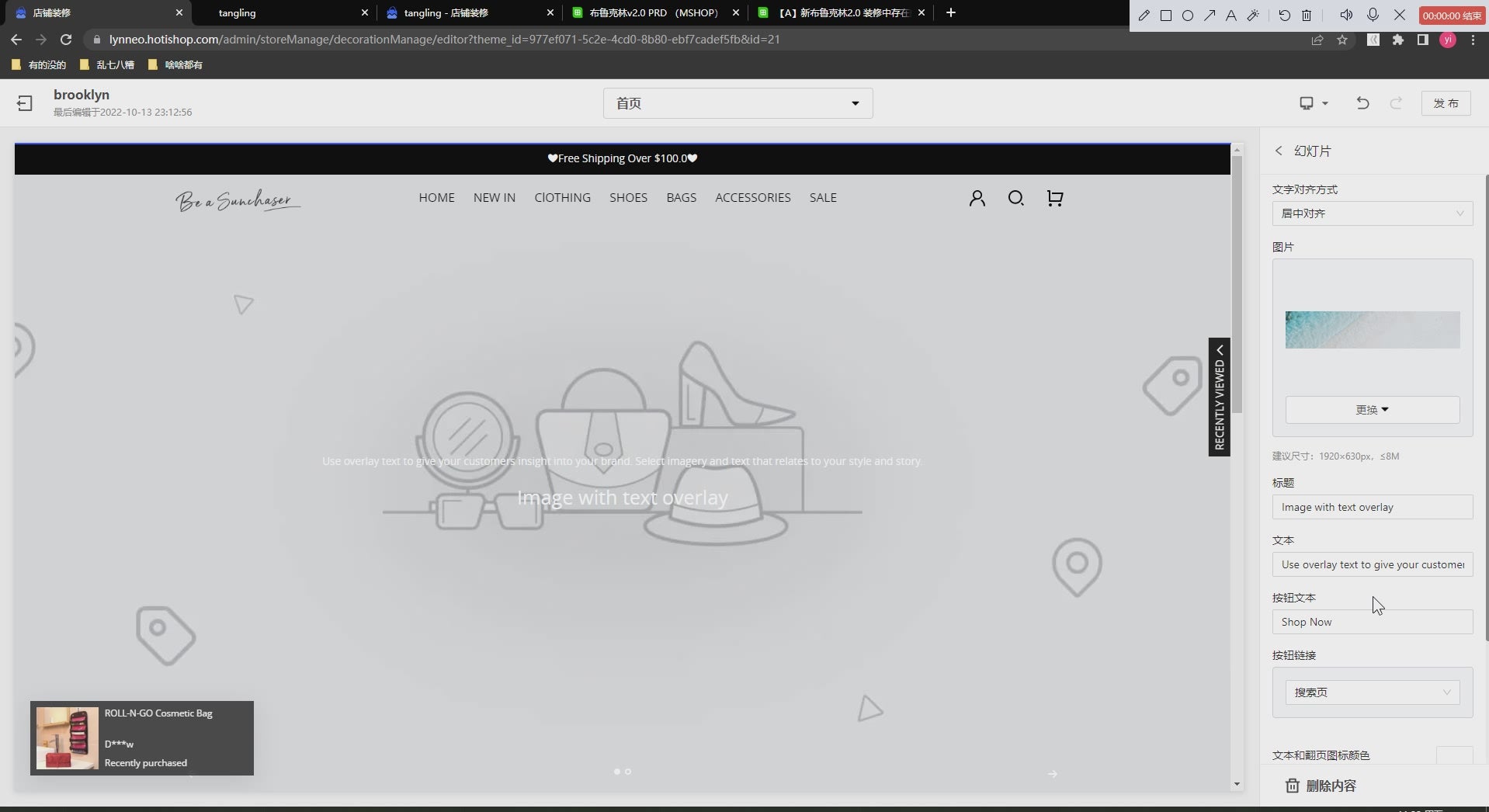Click the undo arrow in editor header
This screenshot has width=1489, height=812.
1362,103
